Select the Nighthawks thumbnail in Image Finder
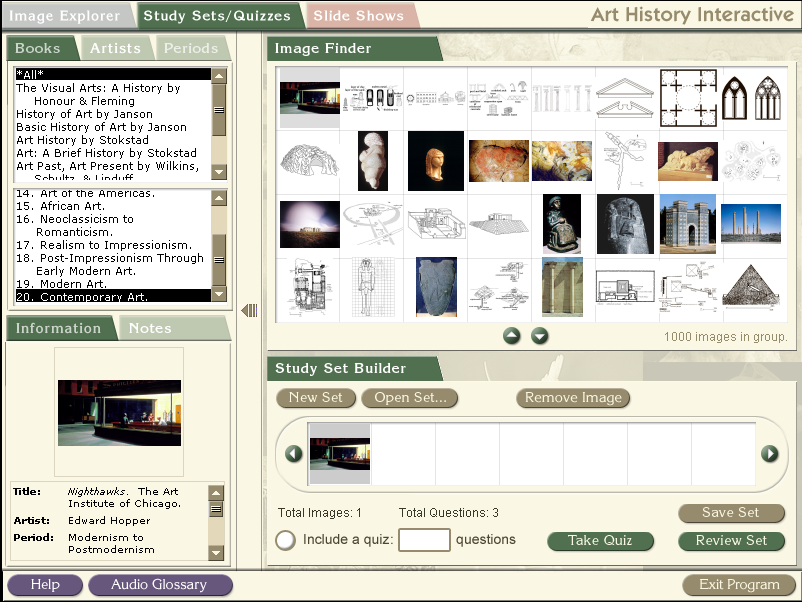Image resolution: width=802 pixels, height=602 pixels. (309, 98)
